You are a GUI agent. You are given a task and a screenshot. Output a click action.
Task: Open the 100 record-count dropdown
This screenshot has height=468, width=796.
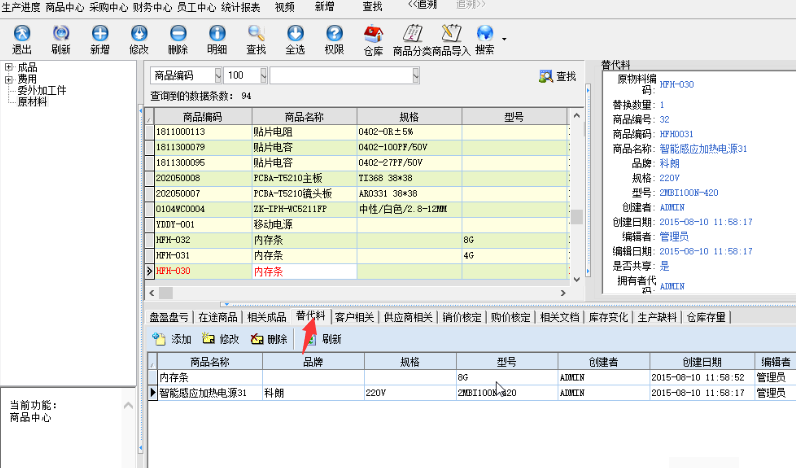pyautogui.click(x=263, y=75)
